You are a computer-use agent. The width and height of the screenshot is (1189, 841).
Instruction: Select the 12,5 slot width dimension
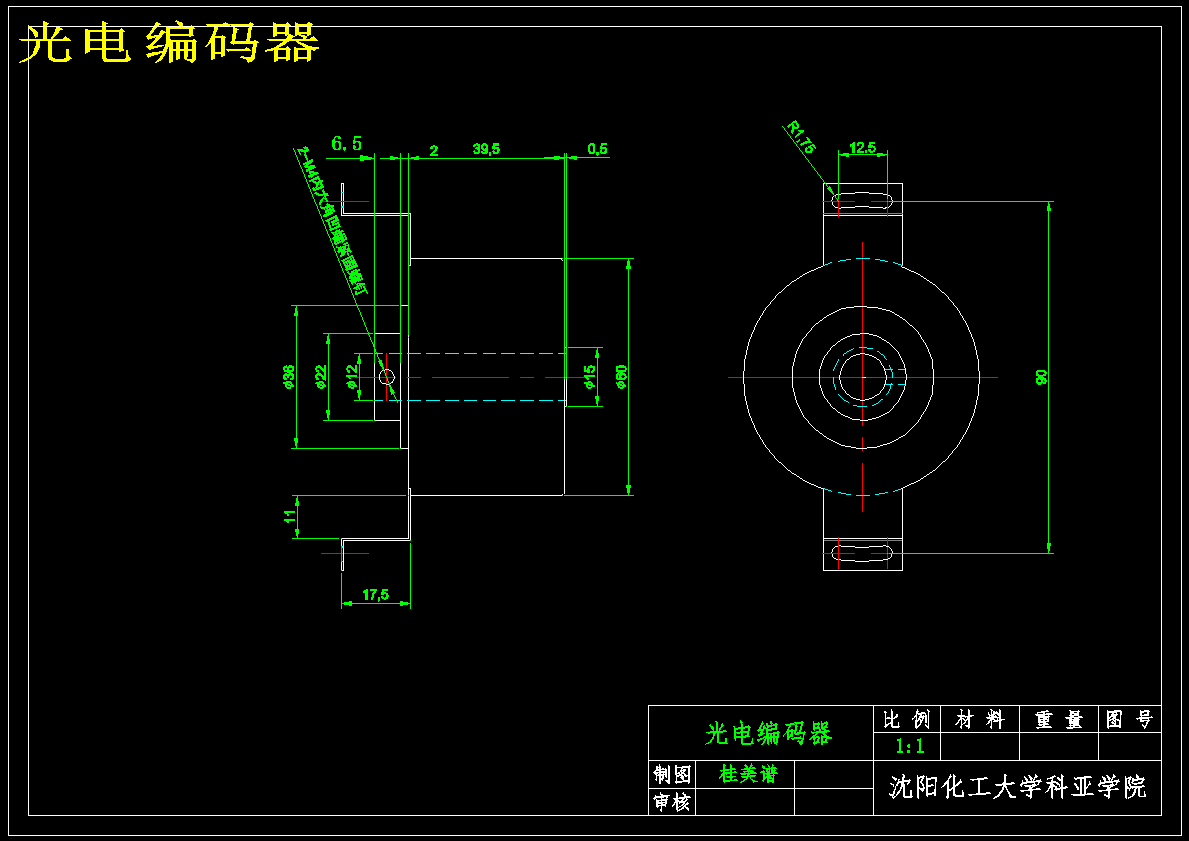[862, 148]
